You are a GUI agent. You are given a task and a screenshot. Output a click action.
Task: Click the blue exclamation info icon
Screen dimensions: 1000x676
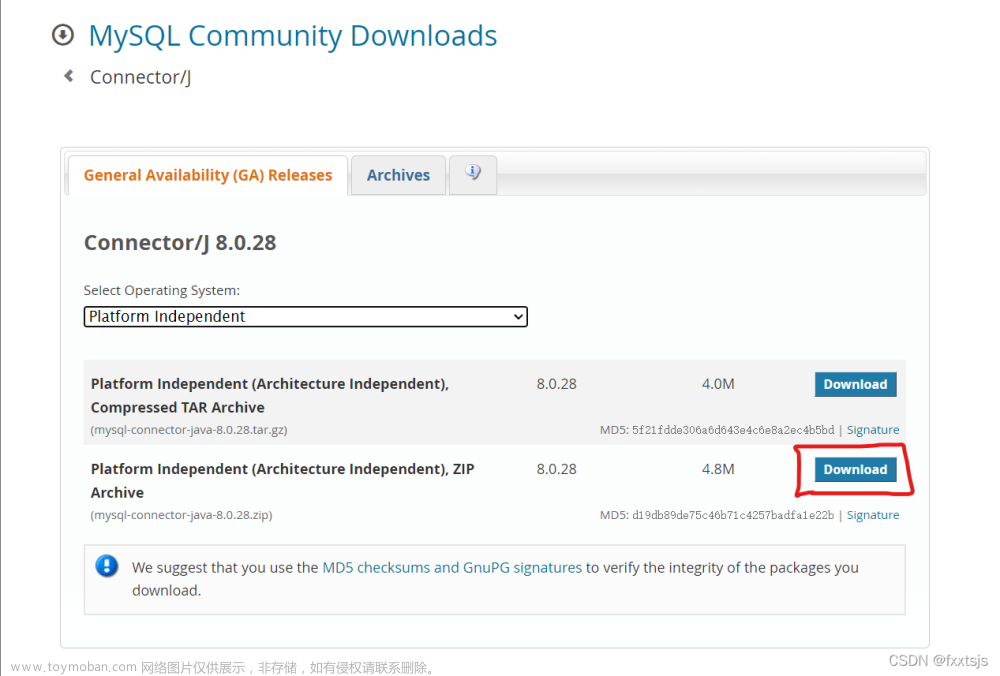point(107,566)
